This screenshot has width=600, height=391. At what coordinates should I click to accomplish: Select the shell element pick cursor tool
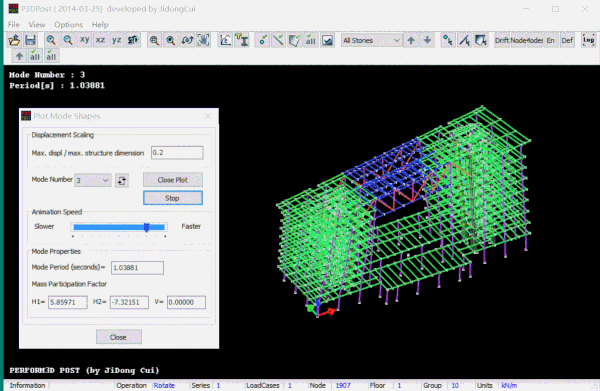(x=481, y=40)
